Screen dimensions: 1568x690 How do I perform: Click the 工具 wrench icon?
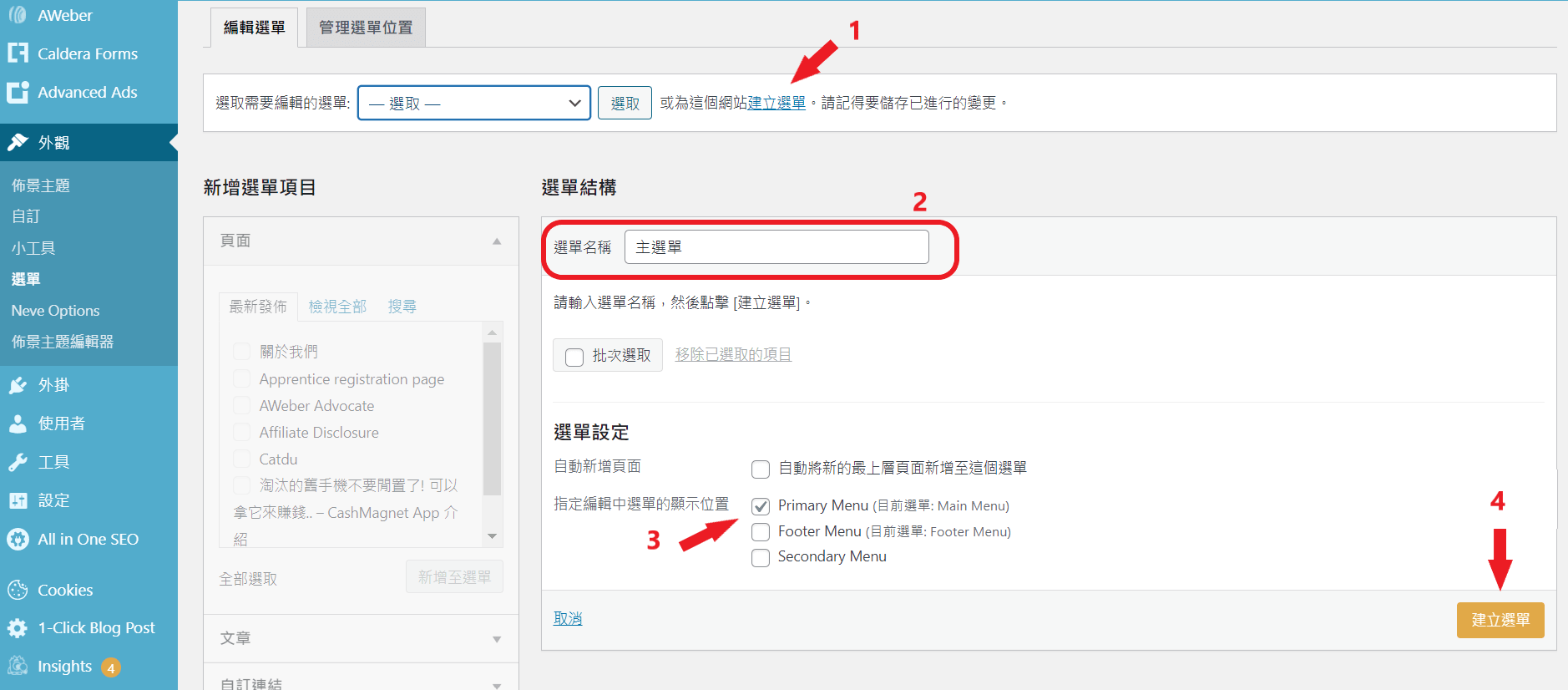[x=18, y=462]
